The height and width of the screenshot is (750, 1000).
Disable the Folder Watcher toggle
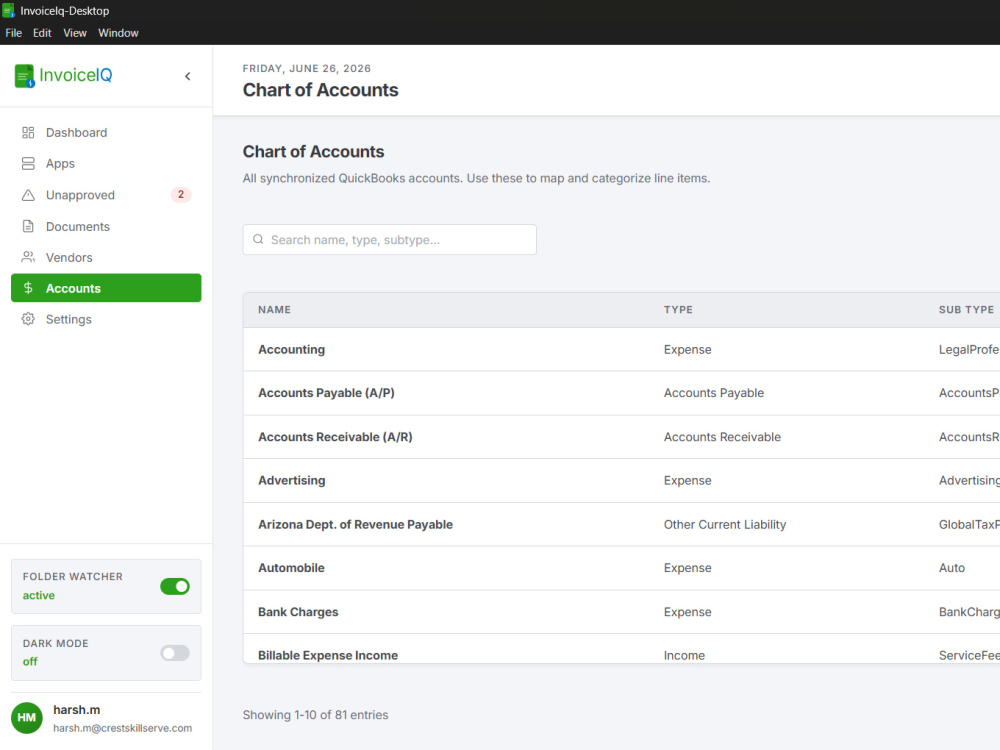pyautogui.click(x=175, y=586)
